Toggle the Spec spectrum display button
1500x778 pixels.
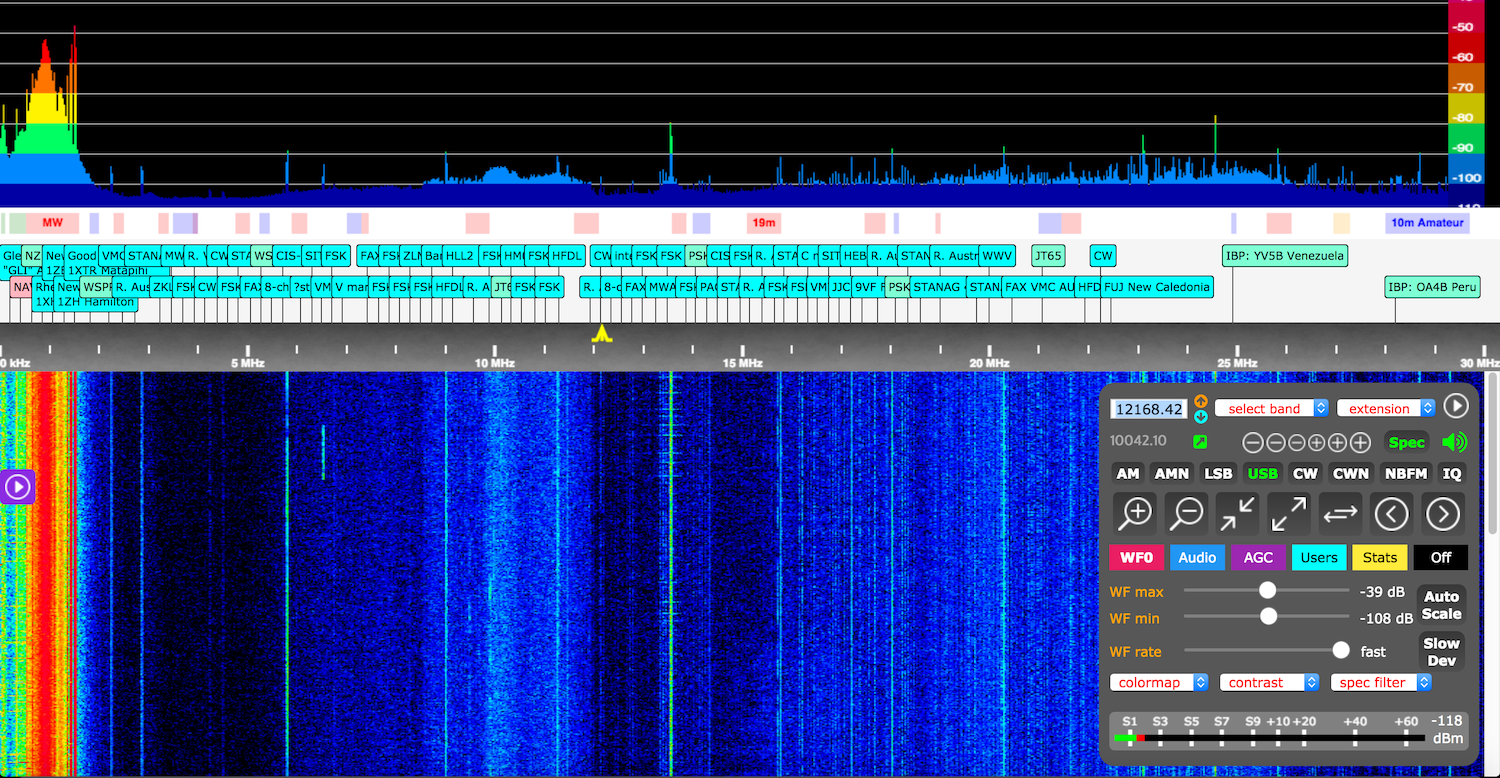click(x=1406, y=442)
